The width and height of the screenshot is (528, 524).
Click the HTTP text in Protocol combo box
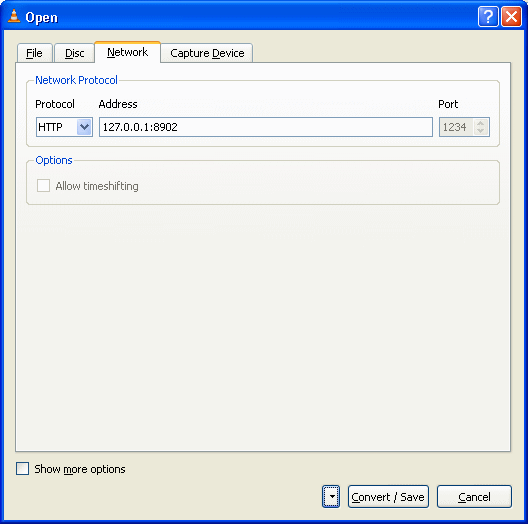click(x=51, y=127)
